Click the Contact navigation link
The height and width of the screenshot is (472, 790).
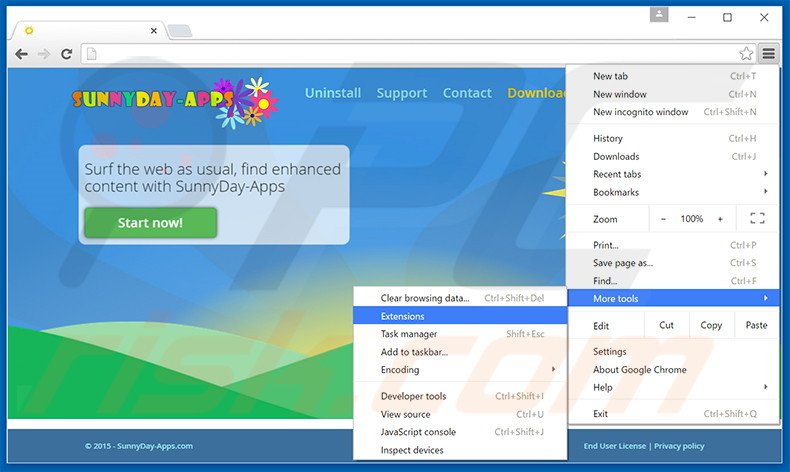[x=467, y=93]
